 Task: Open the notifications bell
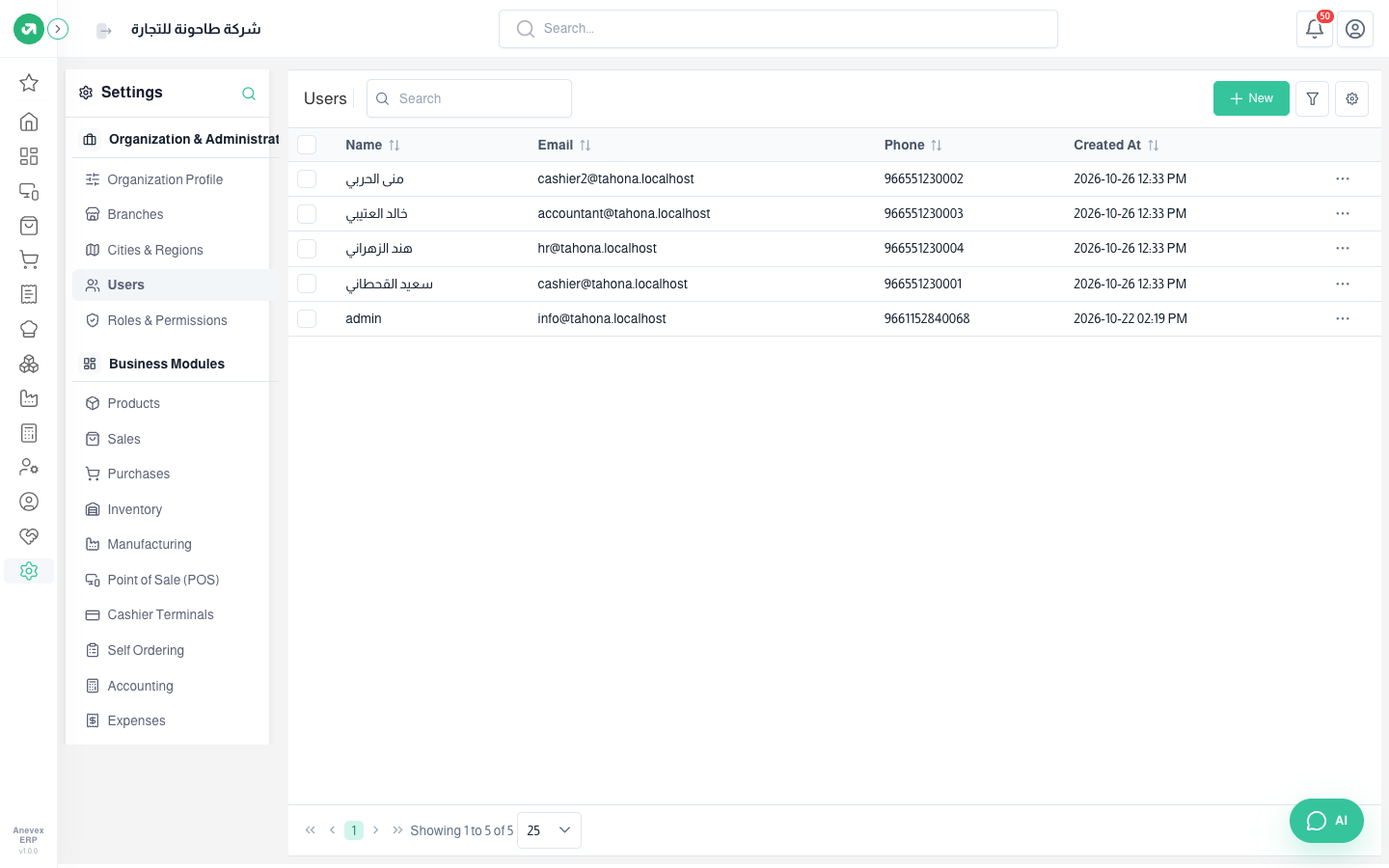click(1314, 29)
